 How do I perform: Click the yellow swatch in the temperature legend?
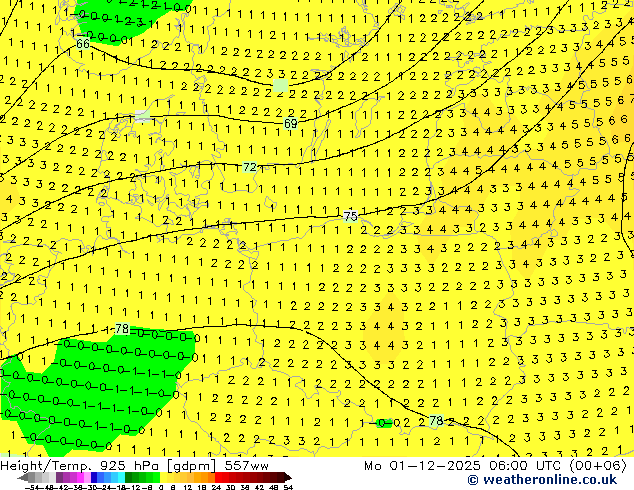click(x=163, y=477)
